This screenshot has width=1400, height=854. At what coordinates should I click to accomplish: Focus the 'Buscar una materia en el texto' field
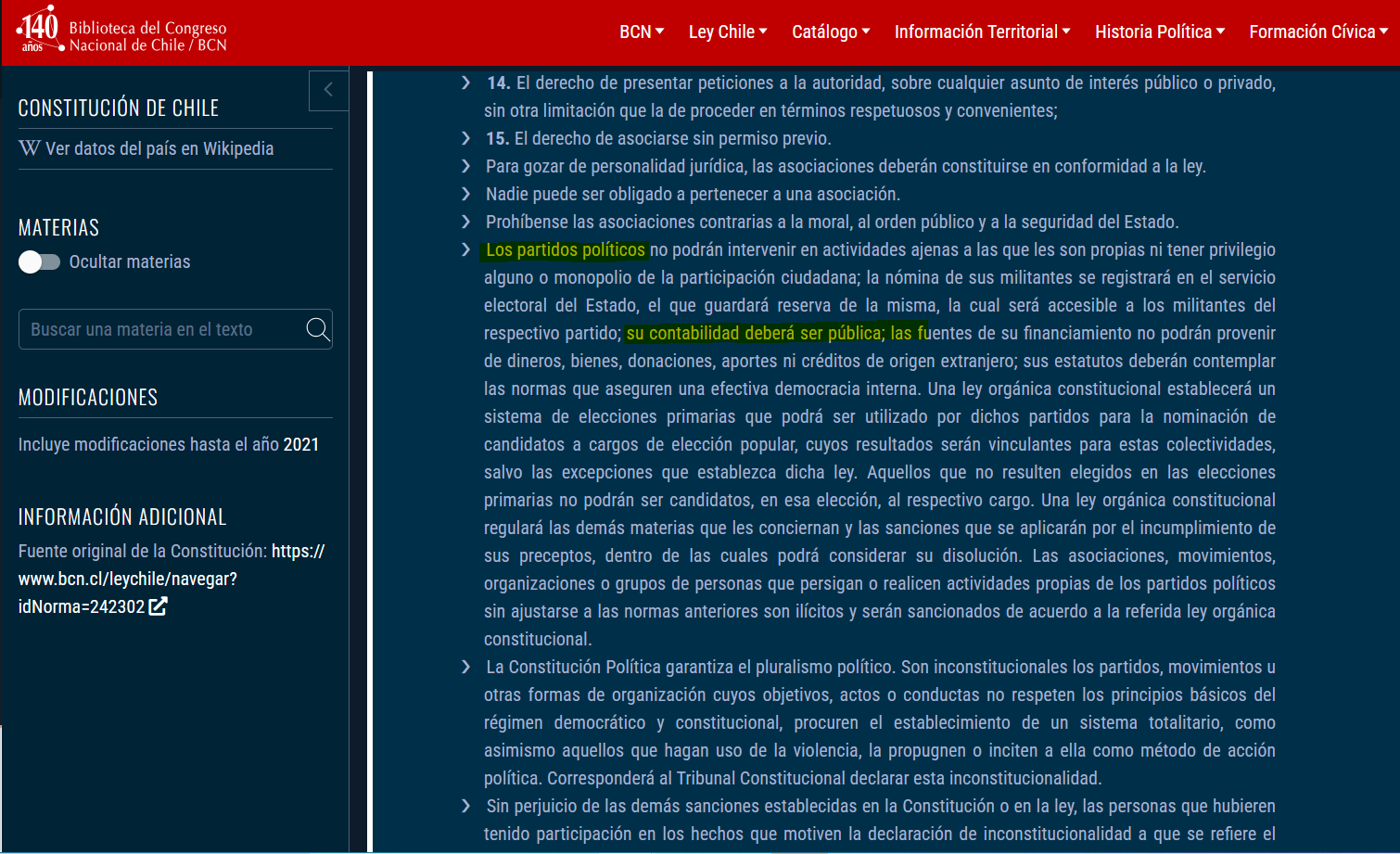pos(175,329)
